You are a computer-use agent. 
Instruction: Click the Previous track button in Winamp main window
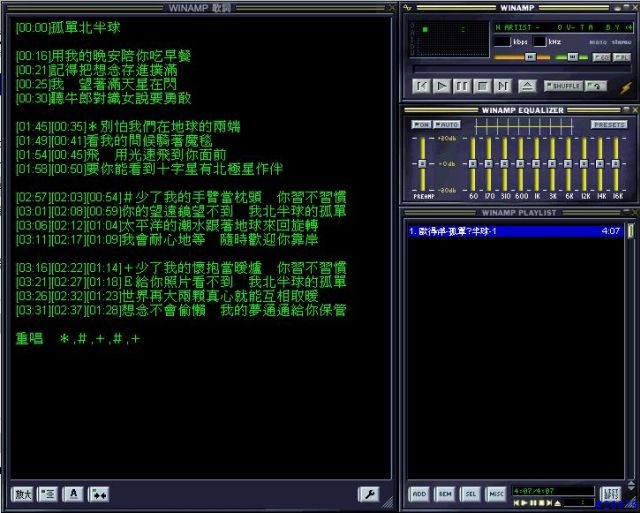tap(421, 87)
